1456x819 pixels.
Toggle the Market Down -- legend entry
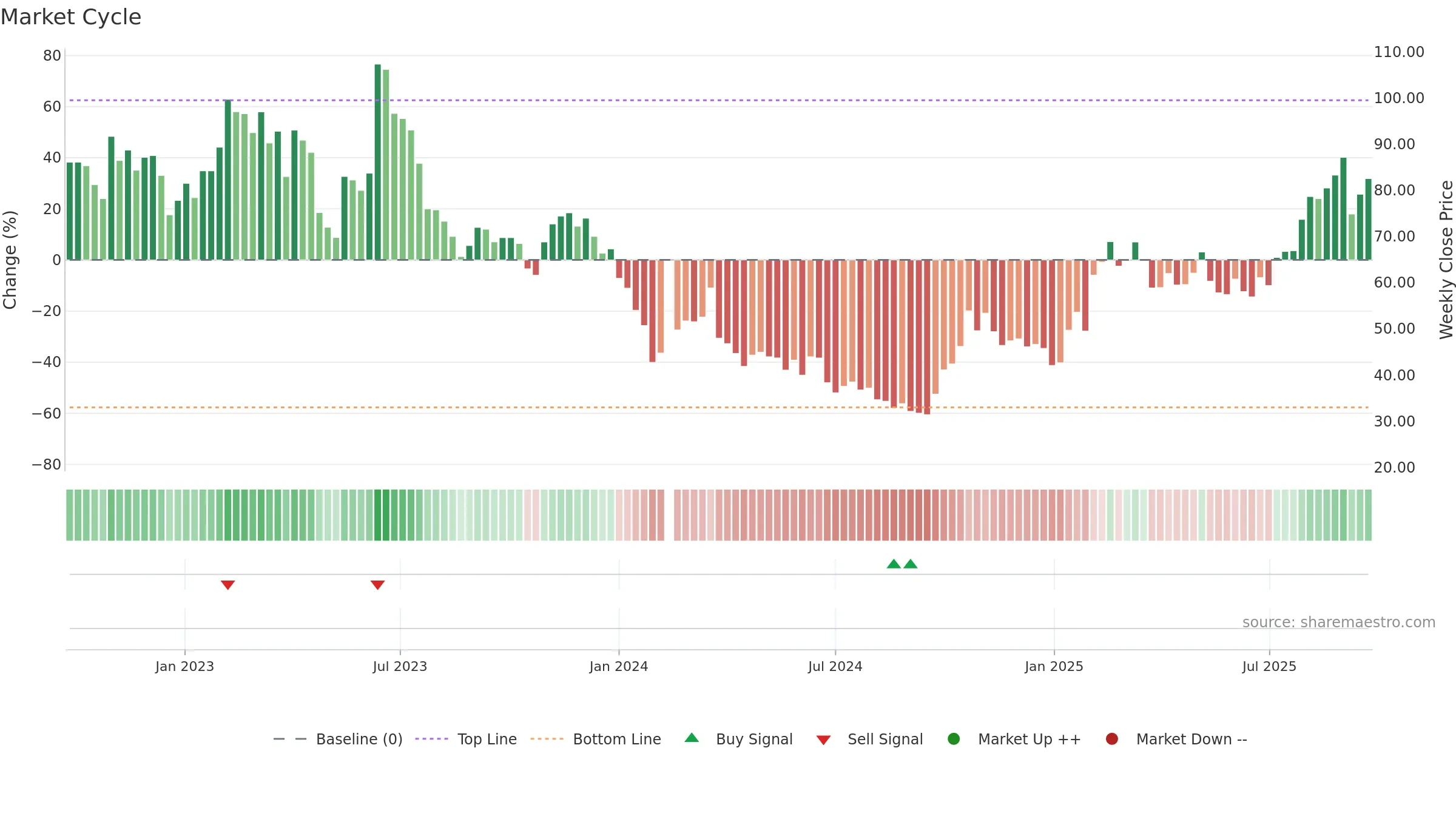[x=1176, y=739]
